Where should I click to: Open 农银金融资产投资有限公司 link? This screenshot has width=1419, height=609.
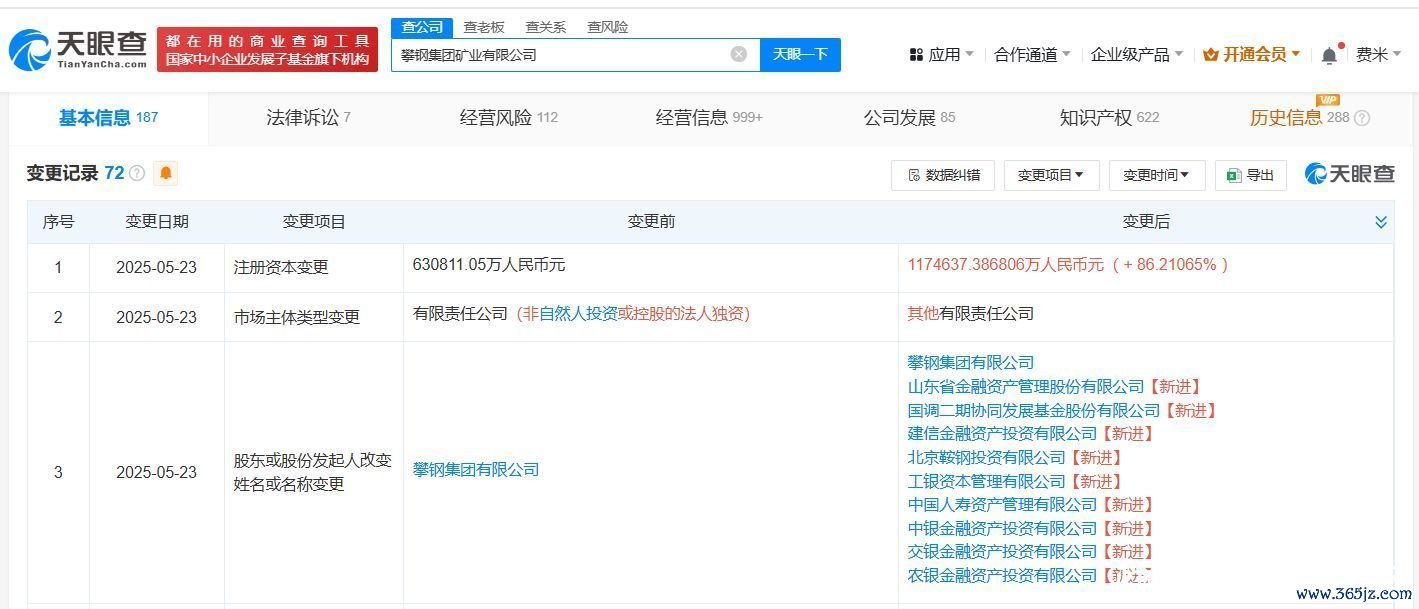(x=1002, y=575)
